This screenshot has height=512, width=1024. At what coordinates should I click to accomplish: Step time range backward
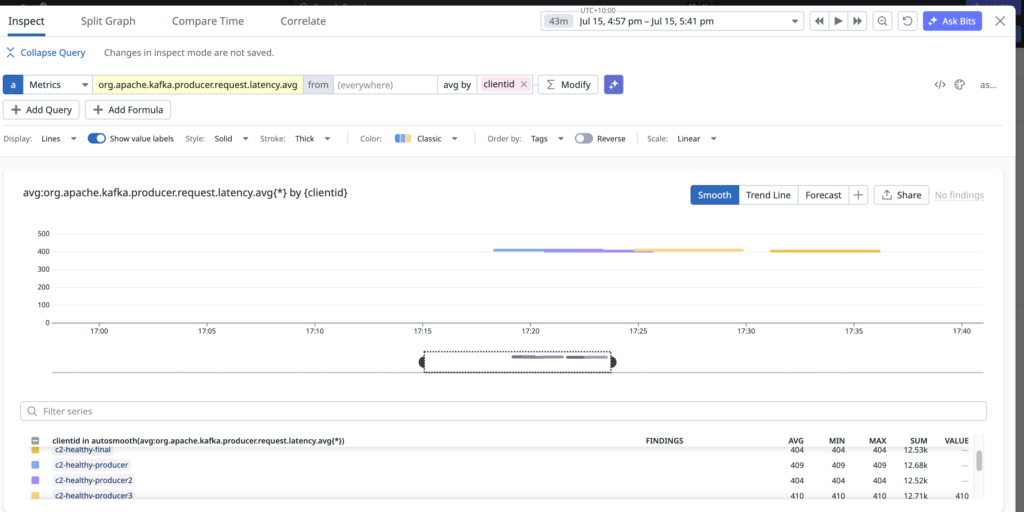pyautogui.click(x=819, y=21)
